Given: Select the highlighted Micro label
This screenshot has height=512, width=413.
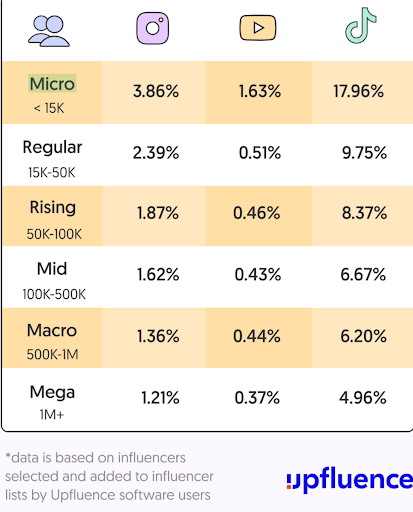Looking at the screenshot, I should coord(52,84).
